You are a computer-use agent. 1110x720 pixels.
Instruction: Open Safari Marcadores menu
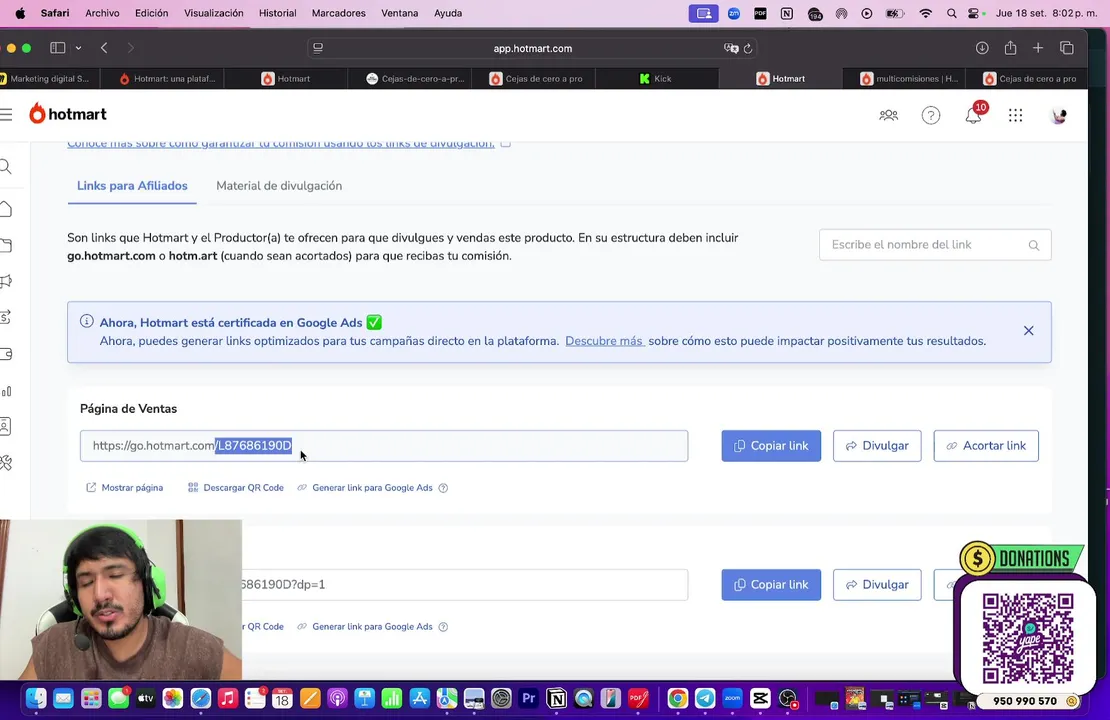point(338,13)
